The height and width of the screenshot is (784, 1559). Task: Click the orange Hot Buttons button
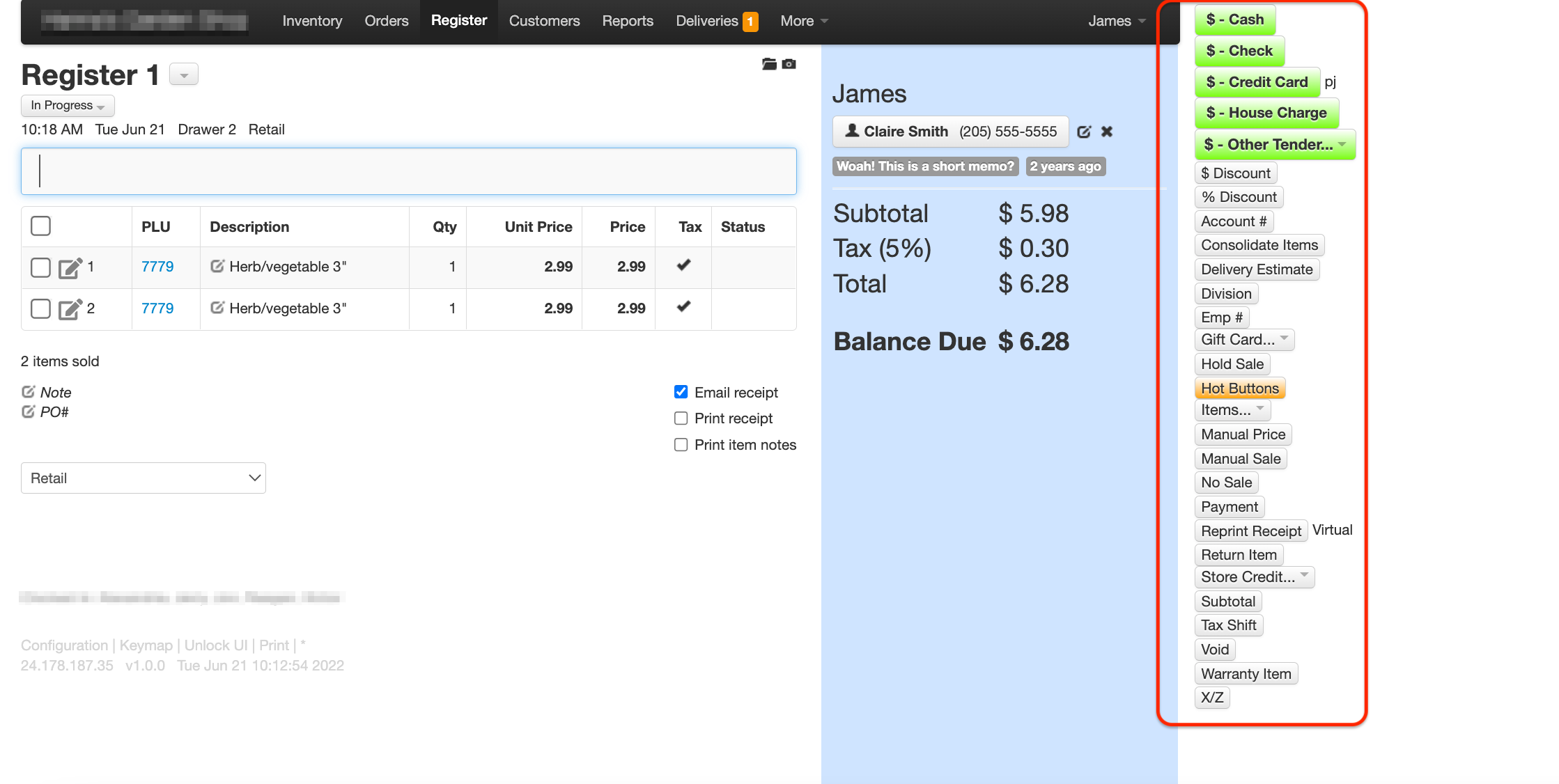click(1239, 388)
